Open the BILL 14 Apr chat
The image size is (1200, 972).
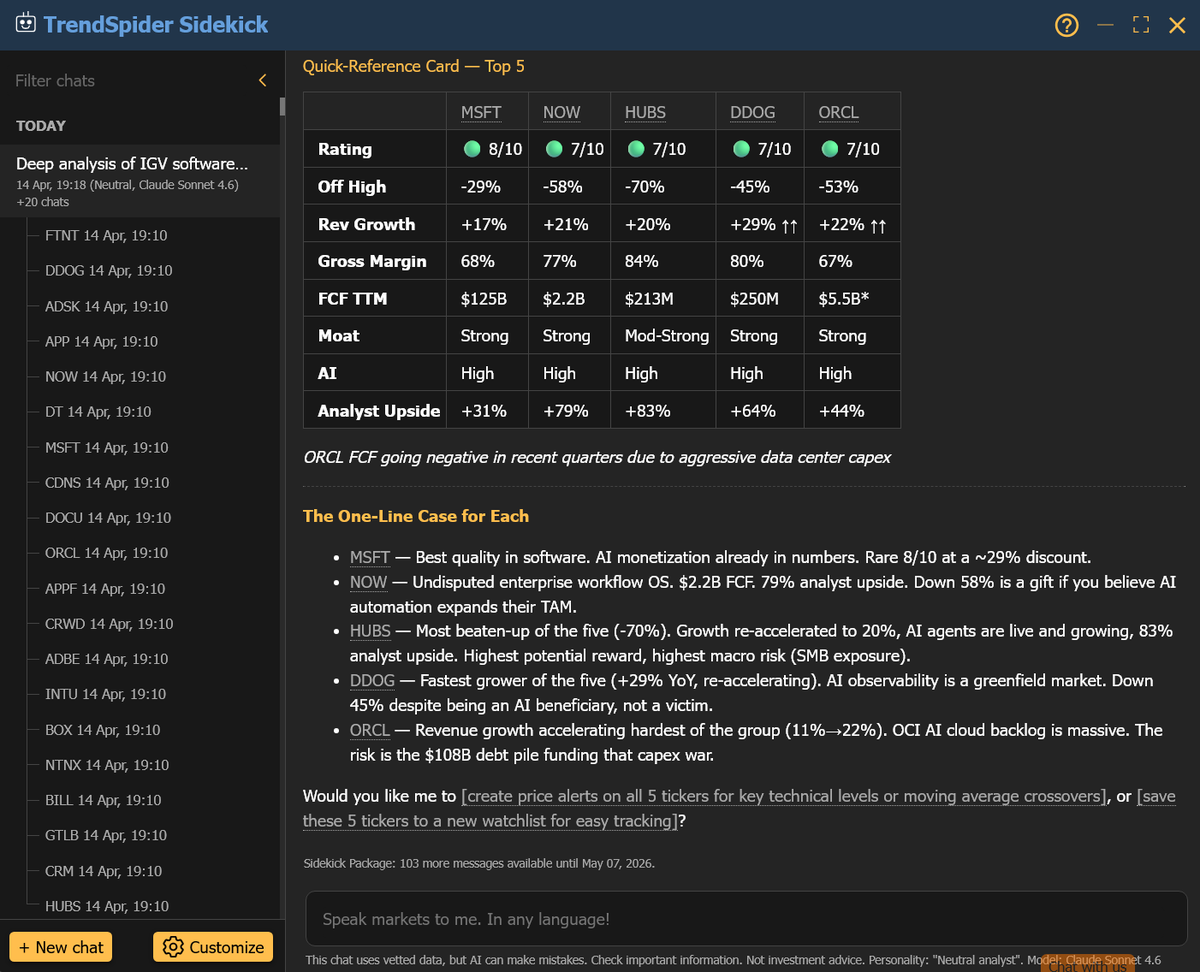[x=103, y=800]
